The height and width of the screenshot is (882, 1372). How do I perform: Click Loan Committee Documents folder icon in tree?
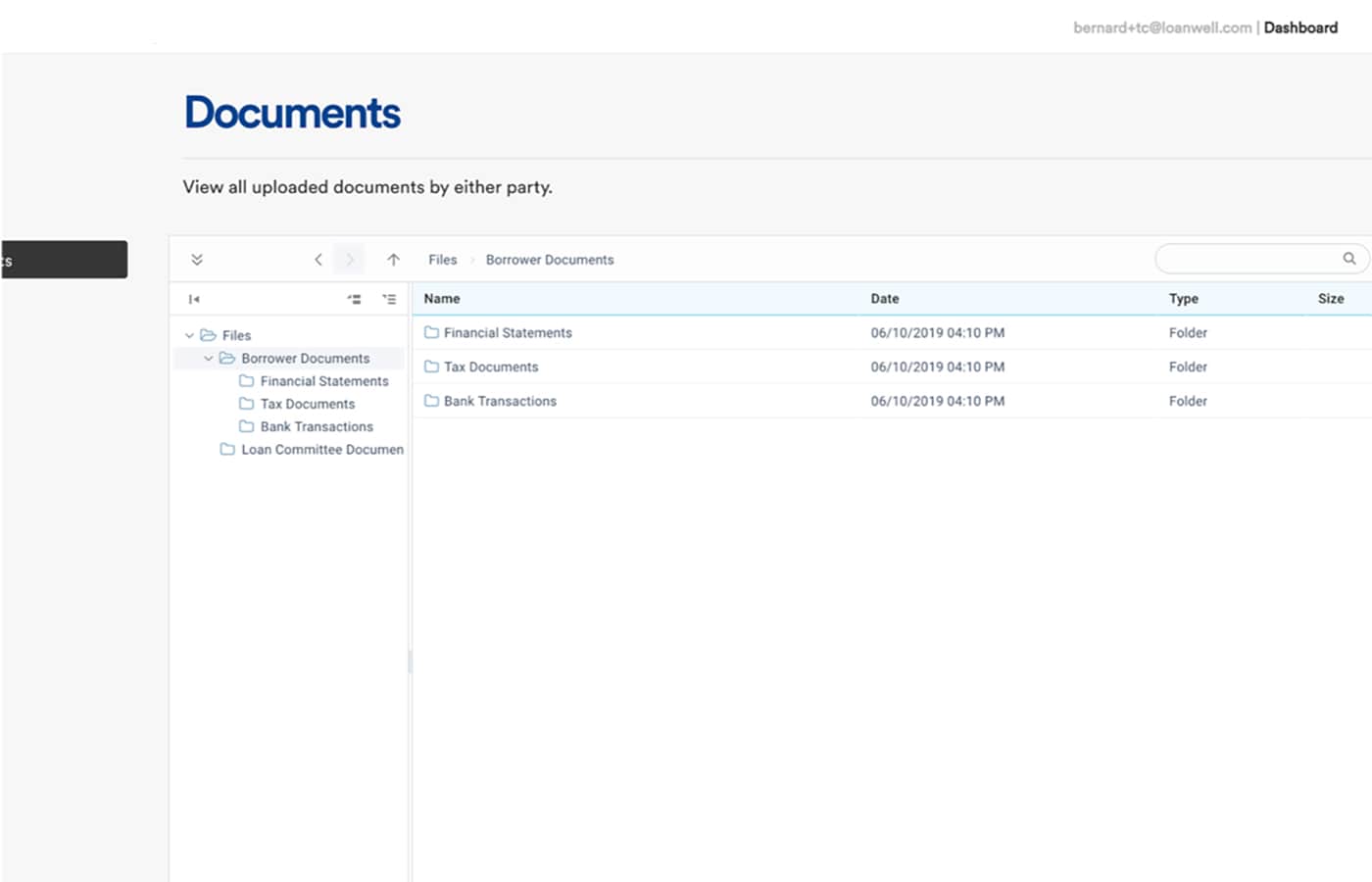(x=227, y=449)
